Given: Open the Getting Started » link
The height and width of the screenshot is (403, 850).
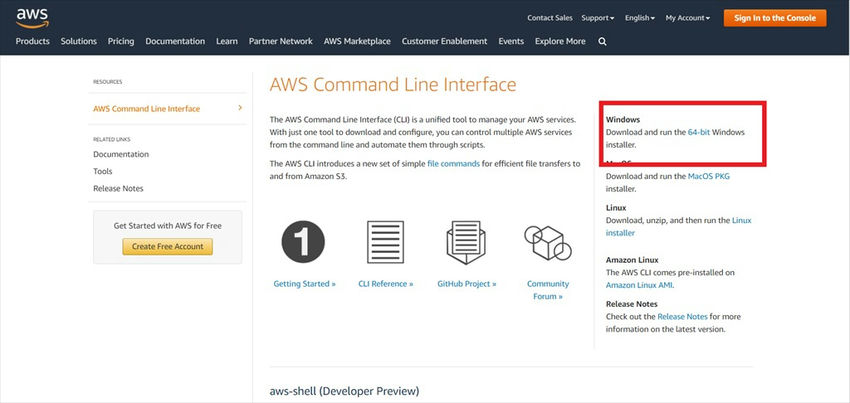Looking at the screenshot, I should (x=304, y=284).
